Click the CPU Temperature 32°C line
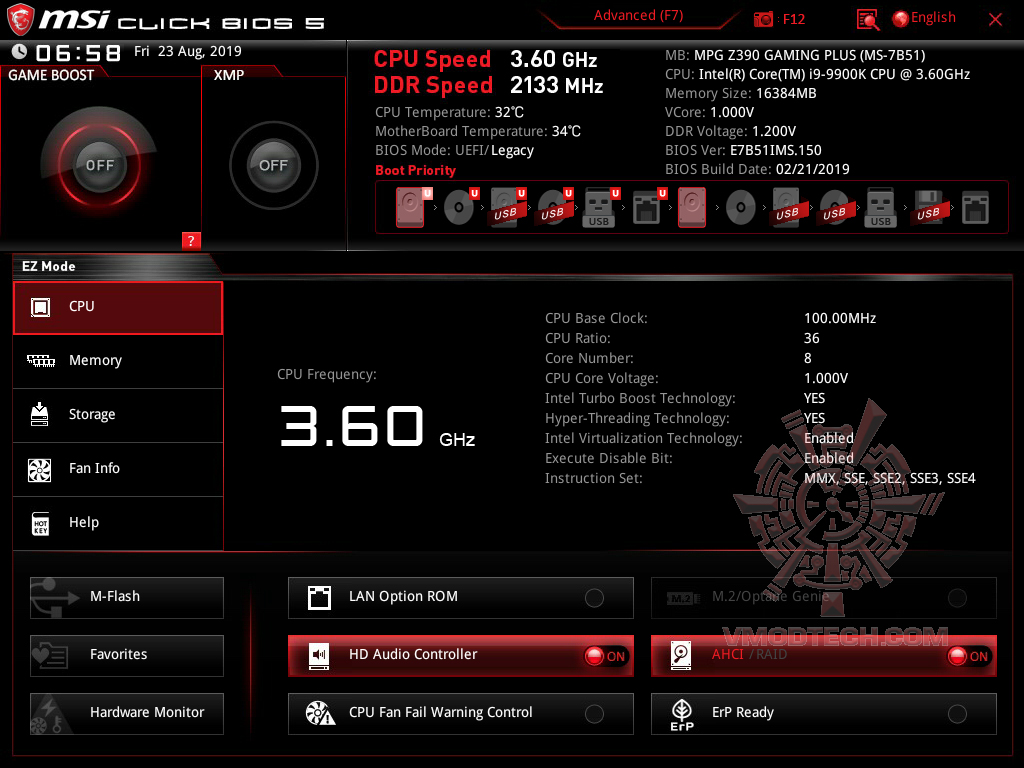1024x768 pixels. point(449,112)
